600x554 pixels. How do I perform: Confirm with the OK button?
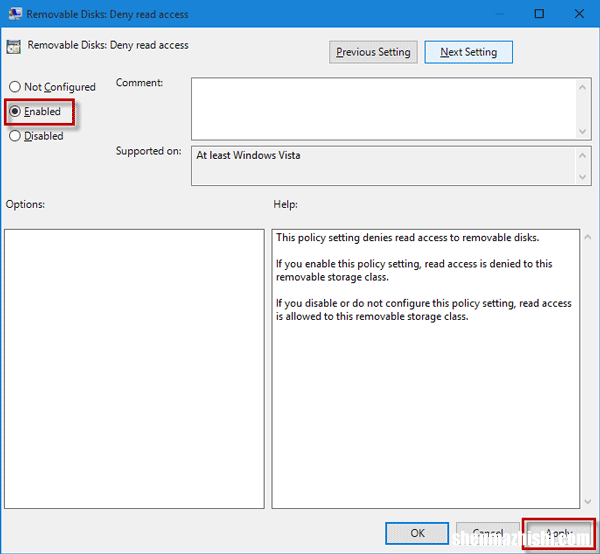[x=417, y=533]
